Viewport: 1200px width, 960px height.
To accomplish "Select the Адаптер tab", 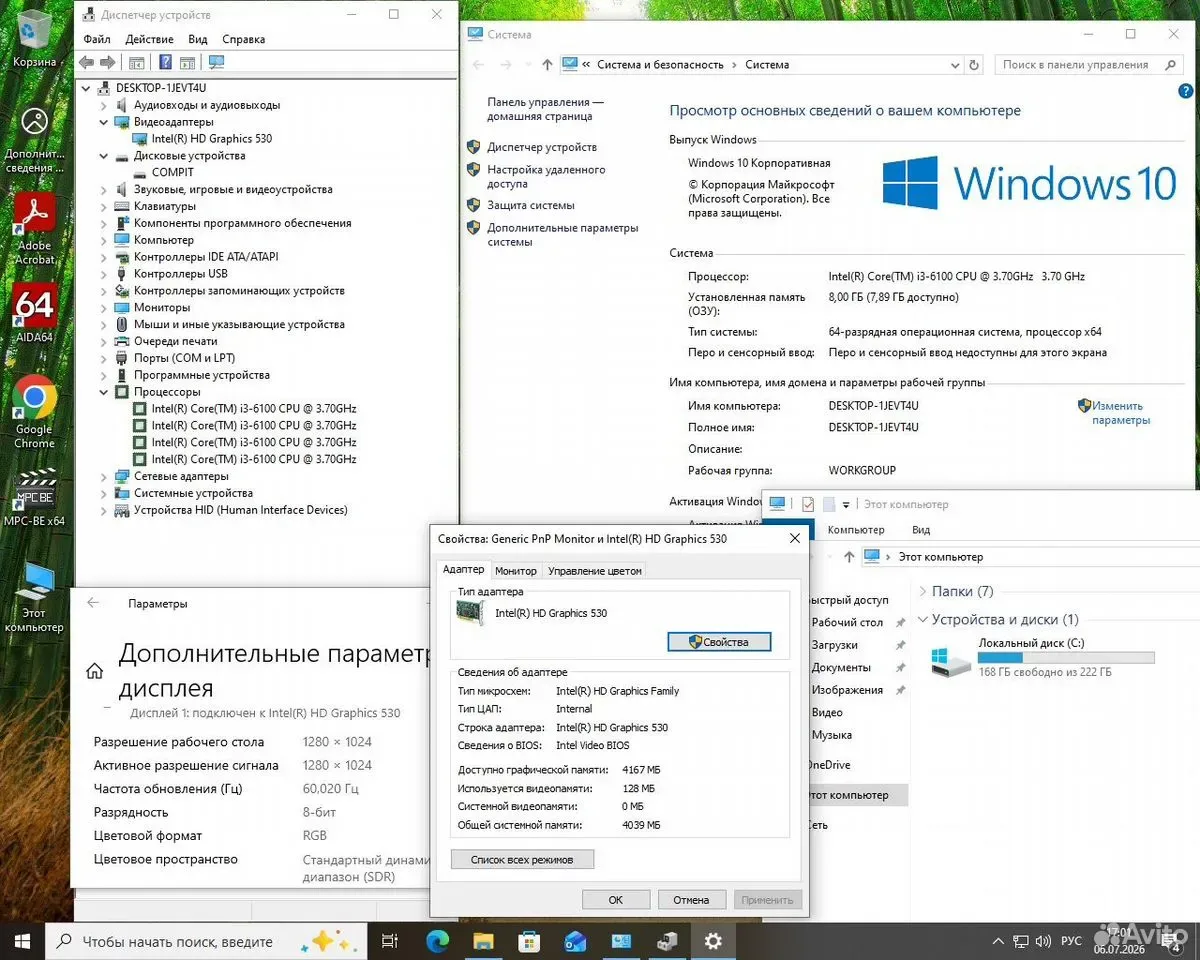I will point(464,569).
